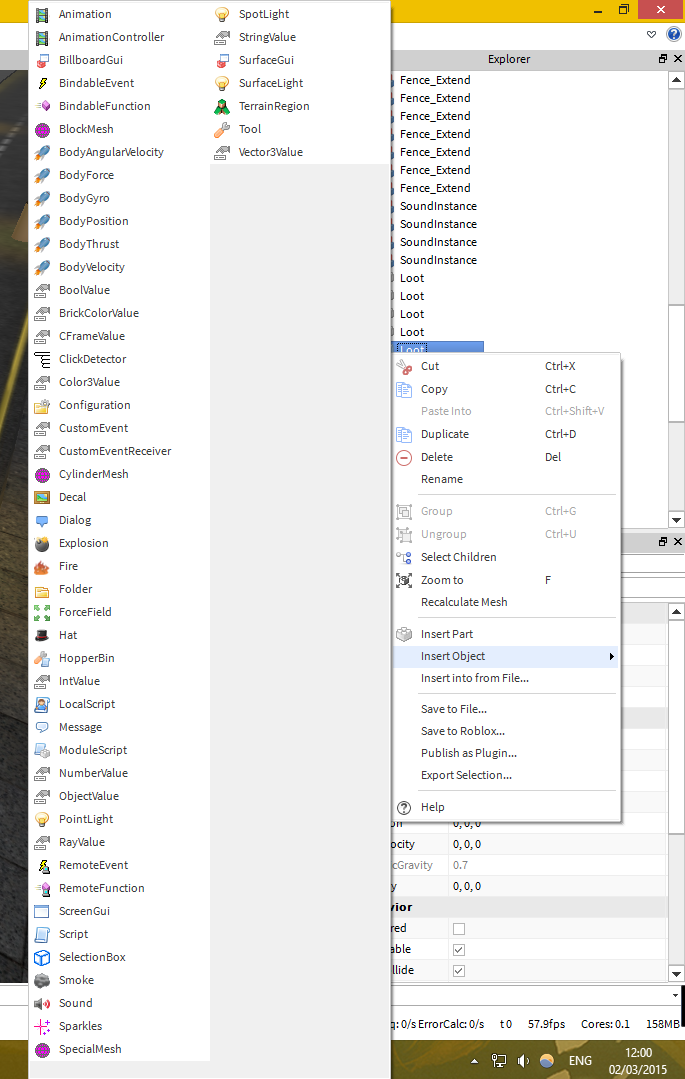Open the dropdown arrow at command bar right

pos(676,995)
